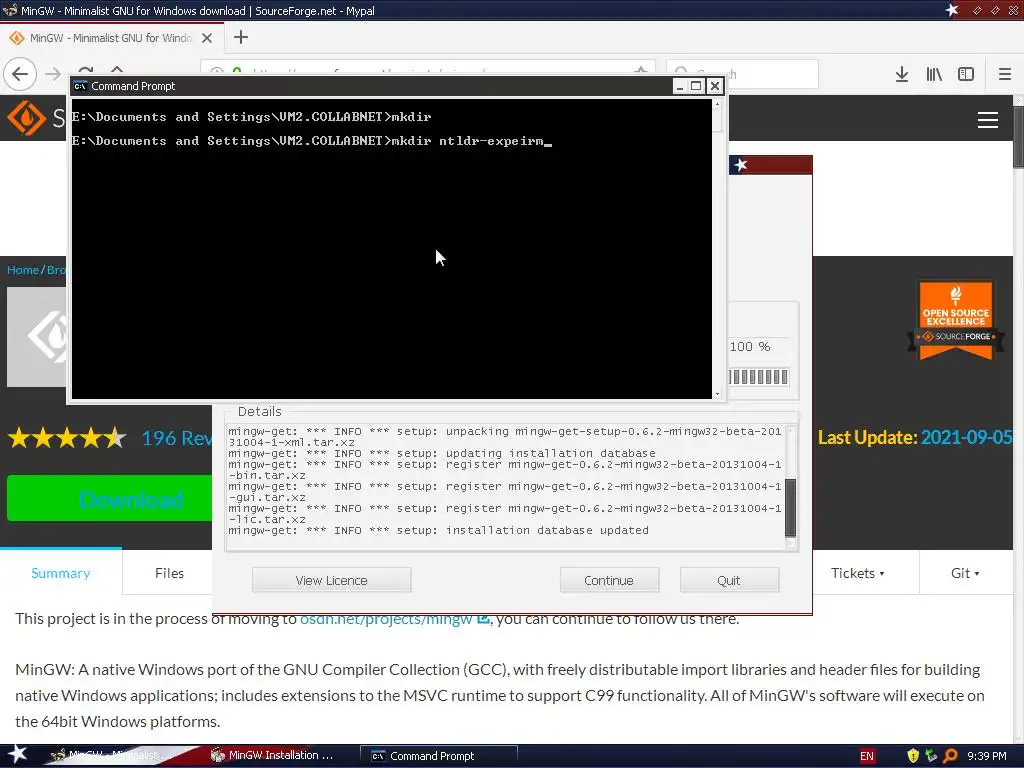
Task: Click the mkdir ntldr-expeirm command line
Action: pos(312,141)
